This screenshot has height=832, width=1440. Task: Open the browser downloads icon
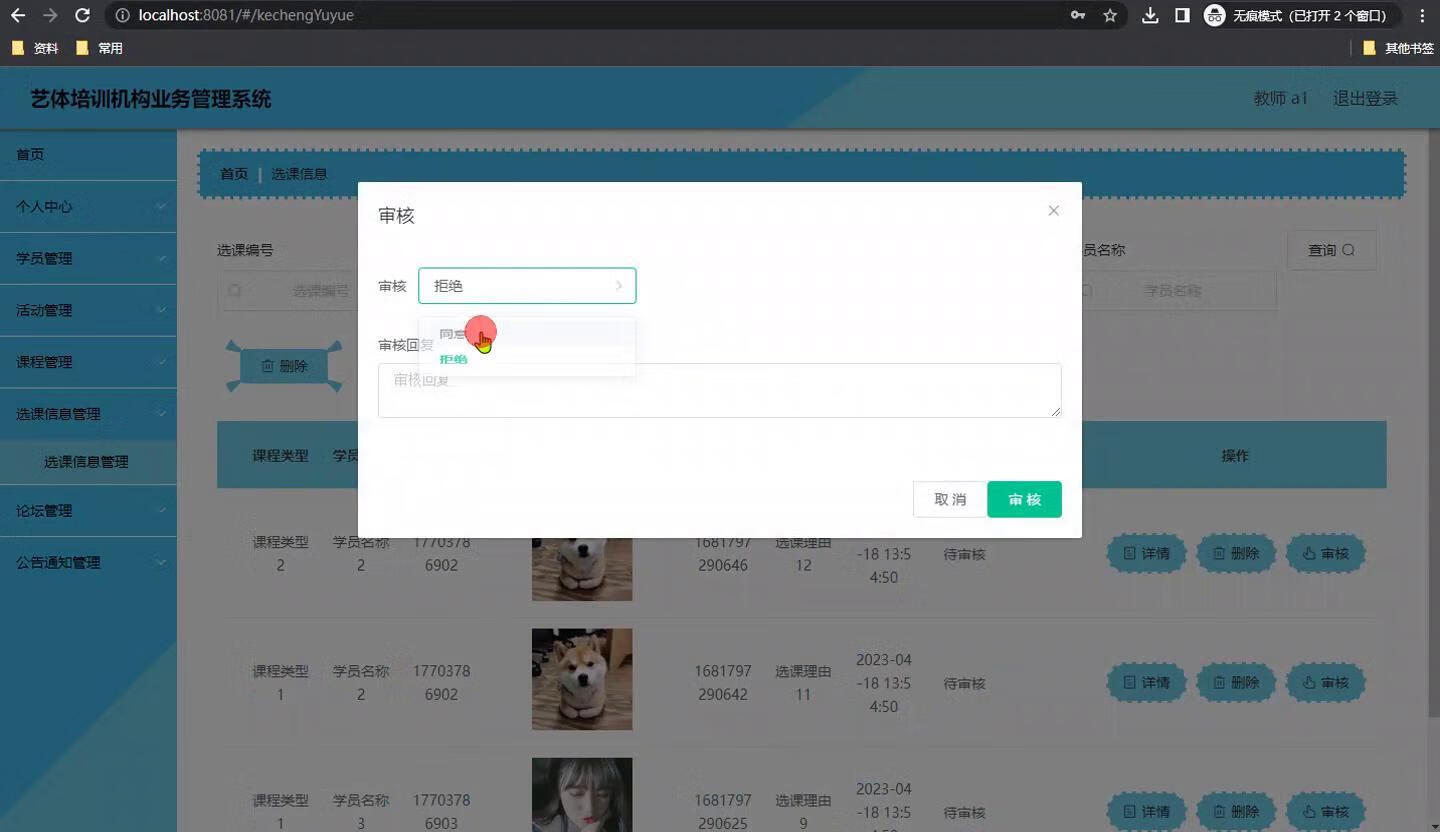pyautogui.click(x=1150, y=15)
